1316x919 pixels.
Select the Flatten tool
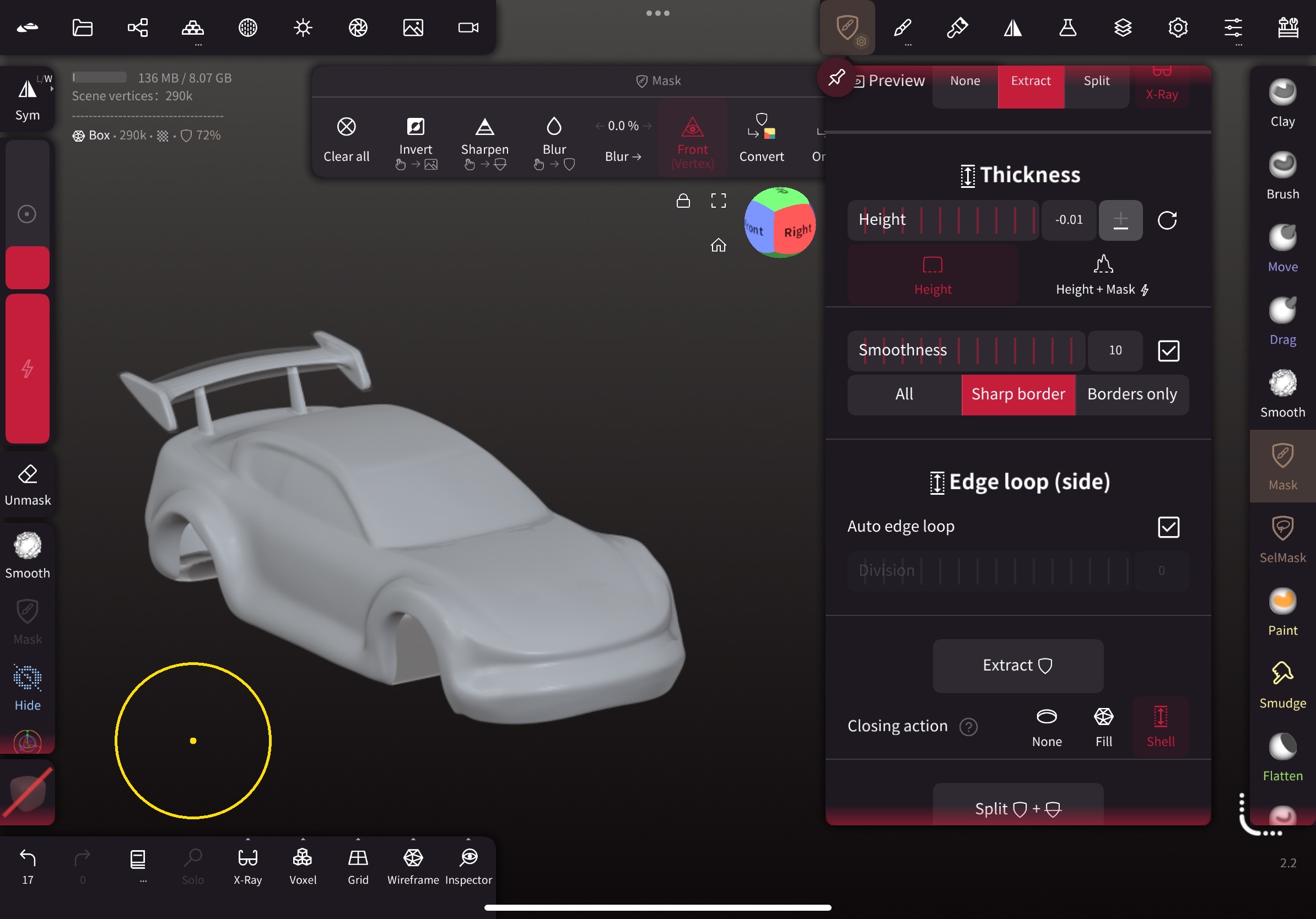tap(1282, 758)
